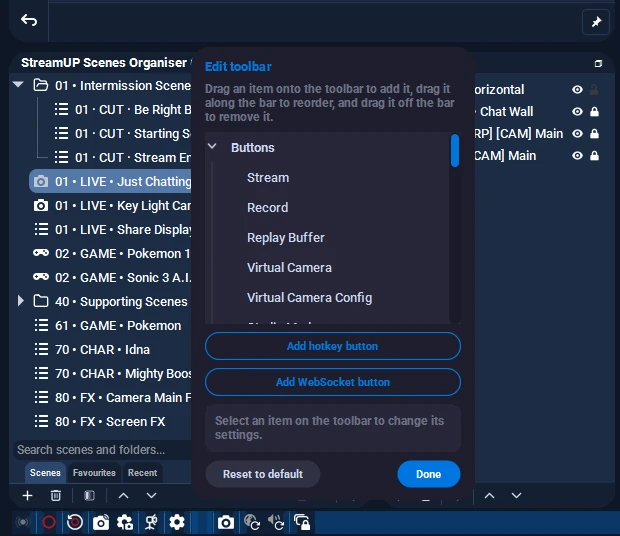This screenshot has width=620, height=536.
Task: Toggle visibility eye for Chat Wall source
Action: [x=577, y=112]
